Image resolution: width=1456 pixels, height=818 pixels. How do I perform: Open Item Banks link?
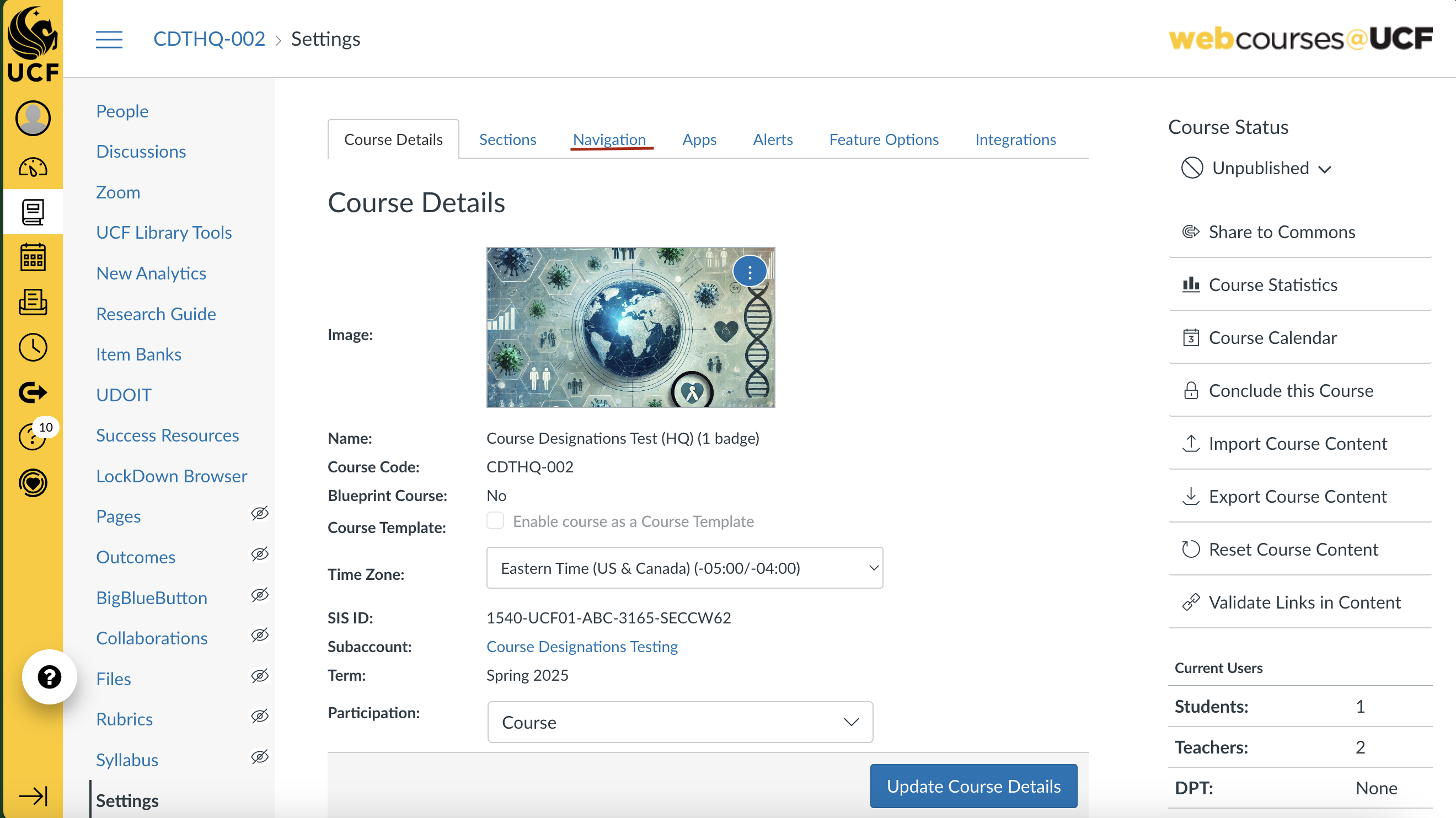pyautogui.click(x=138, y=354)
